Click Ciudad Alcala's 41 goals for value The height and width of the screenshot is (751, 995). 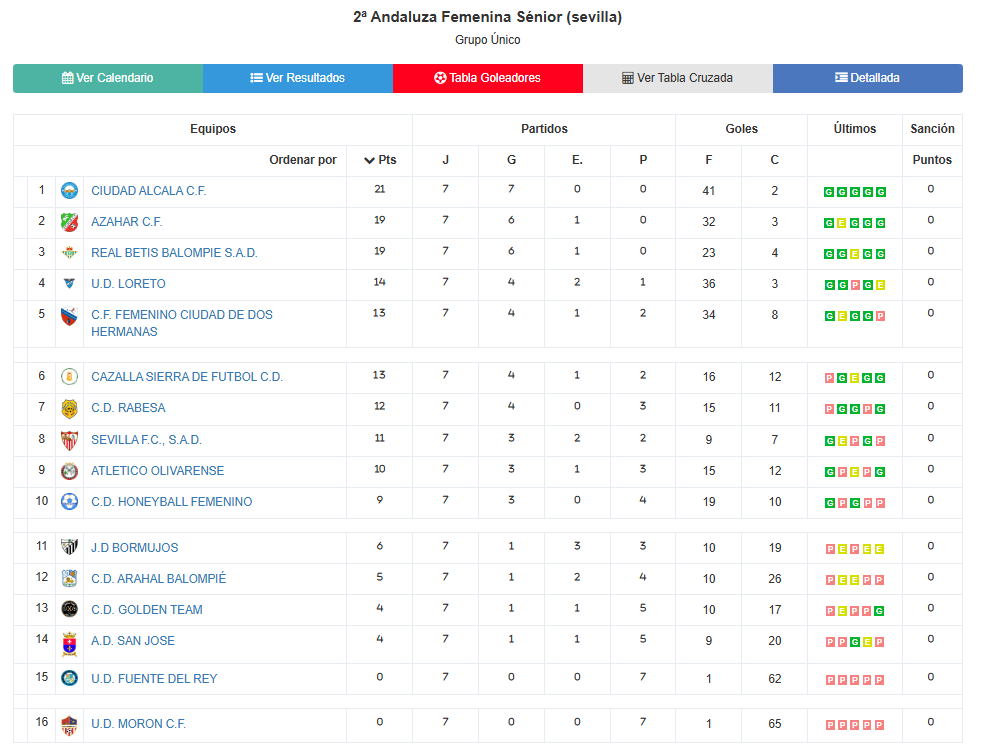pyautogui.click(x=709, y=191)
